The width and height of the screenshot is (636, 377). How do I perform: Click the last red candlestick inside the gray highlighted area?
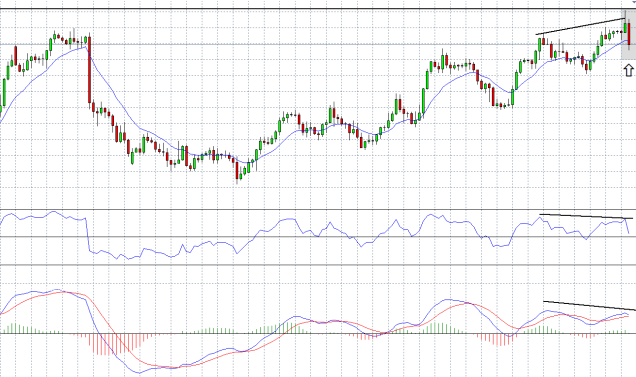[x=629, y=34]
